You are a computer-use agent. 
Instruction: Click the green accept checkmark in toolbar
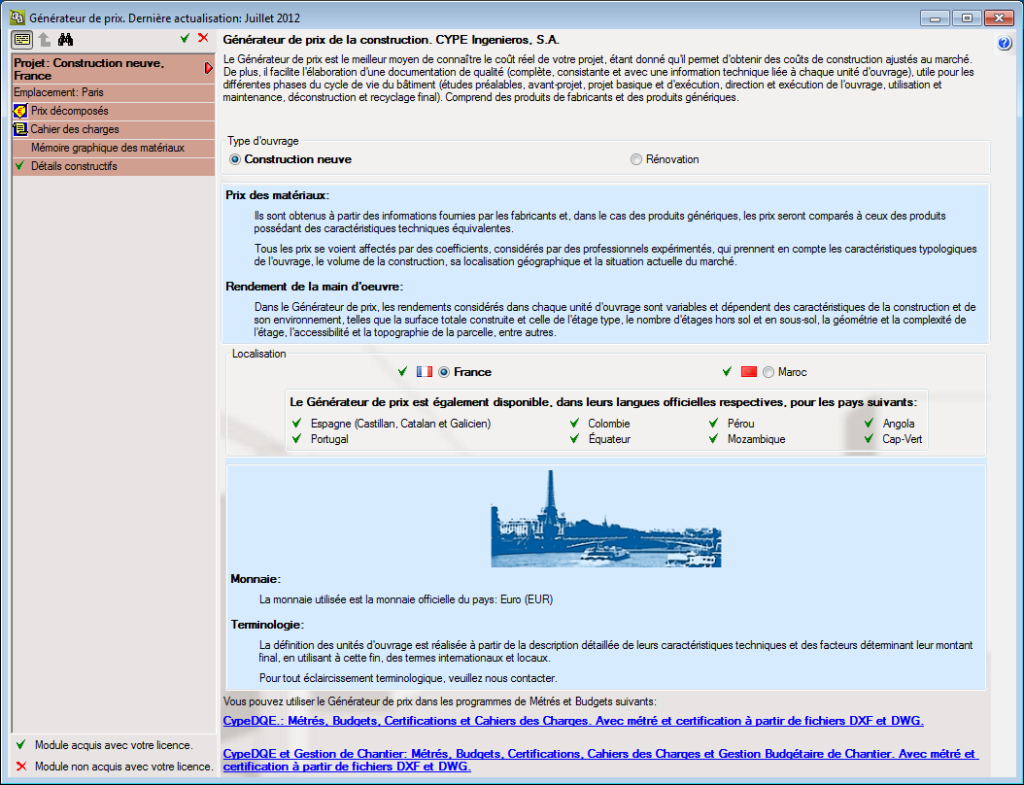pyautogui.click(x=185, y=39)
